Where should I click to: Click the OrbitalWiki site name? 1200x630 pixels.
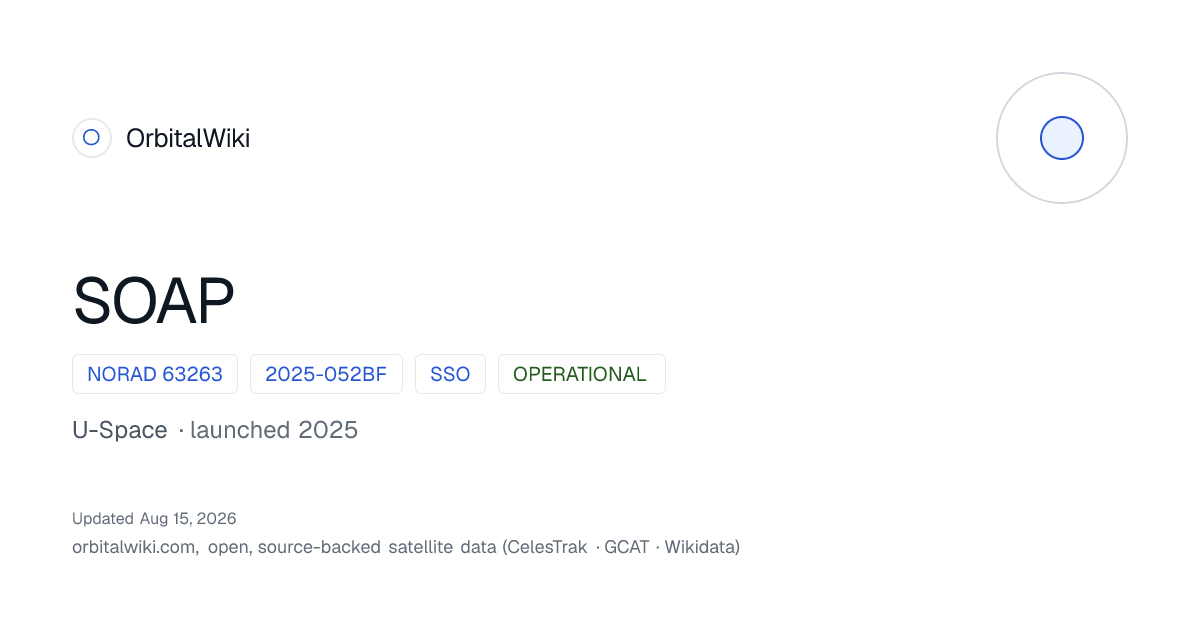(x=188, y=138)
